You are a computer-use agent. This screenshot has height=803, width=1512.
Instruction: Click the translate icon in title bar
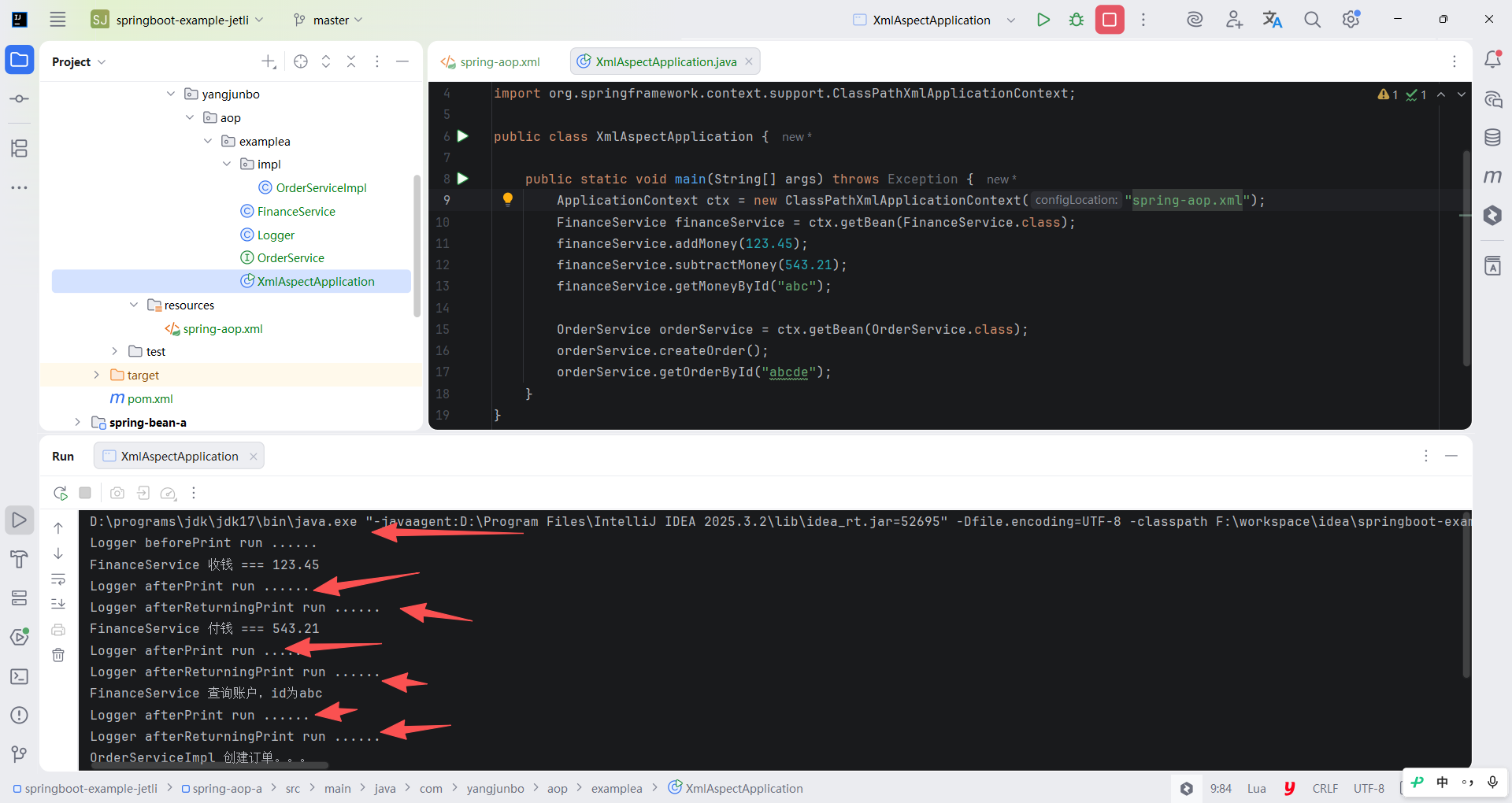[x=1273, y=20]
